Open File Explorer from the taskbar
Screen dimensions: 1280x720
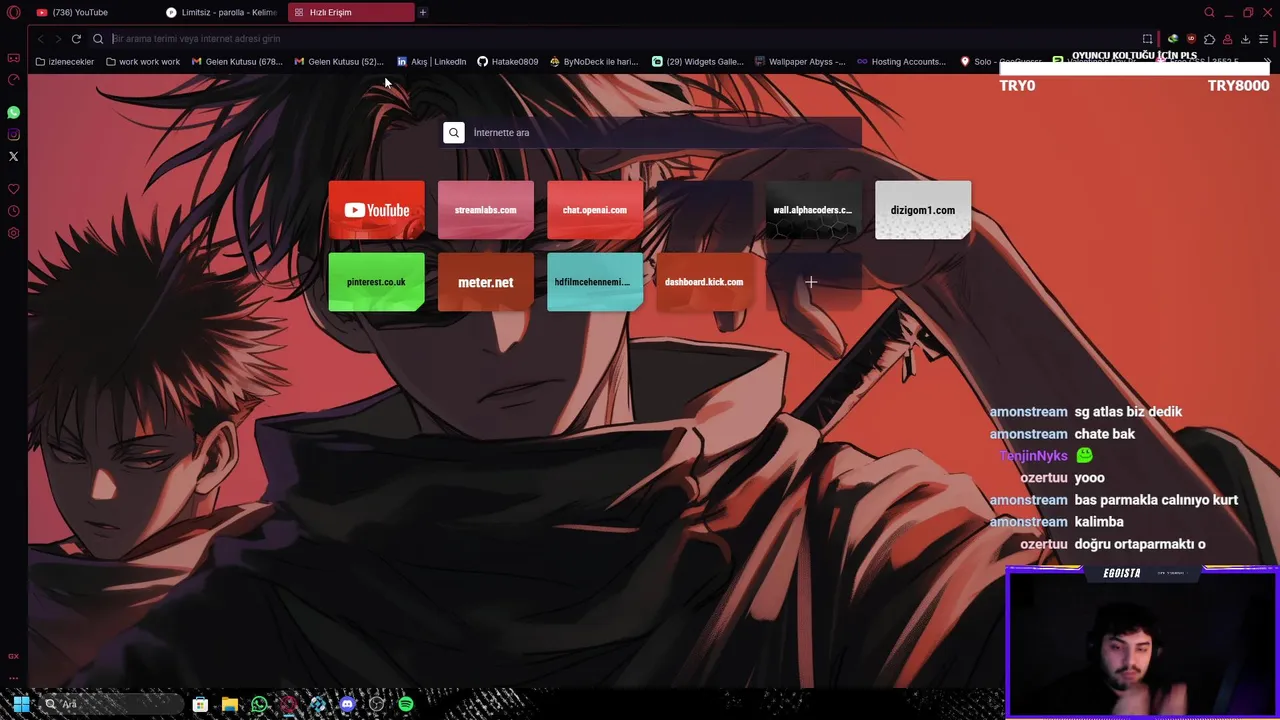pyautogui.click(x=229, y=704)
